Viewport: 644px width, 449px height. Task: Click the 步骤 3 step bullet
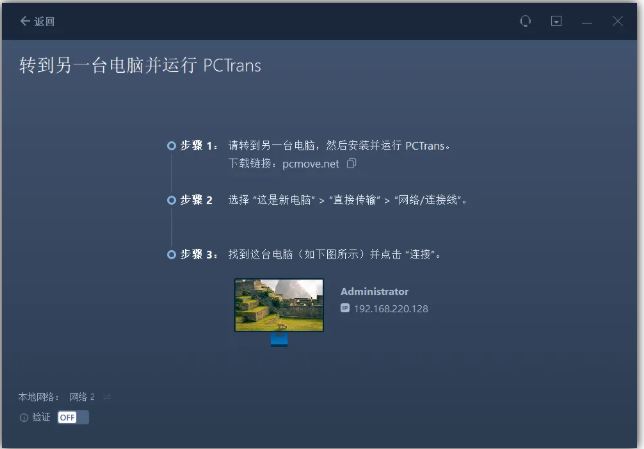click(x=171, y=255)
